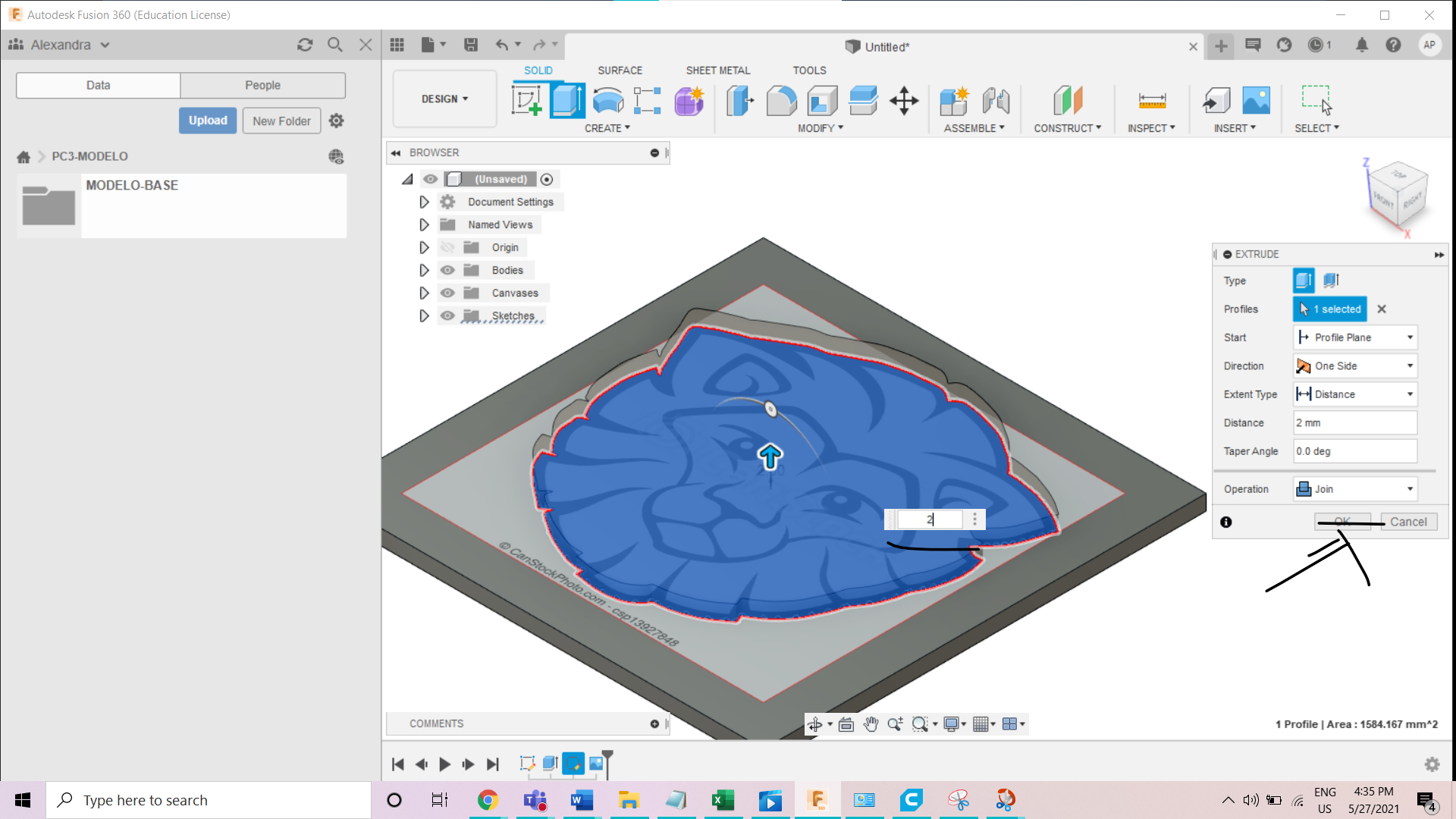The image size is (1456, 819).
Task: Select the Revolve tool in toolbar
Action: [x=607, y=100]
